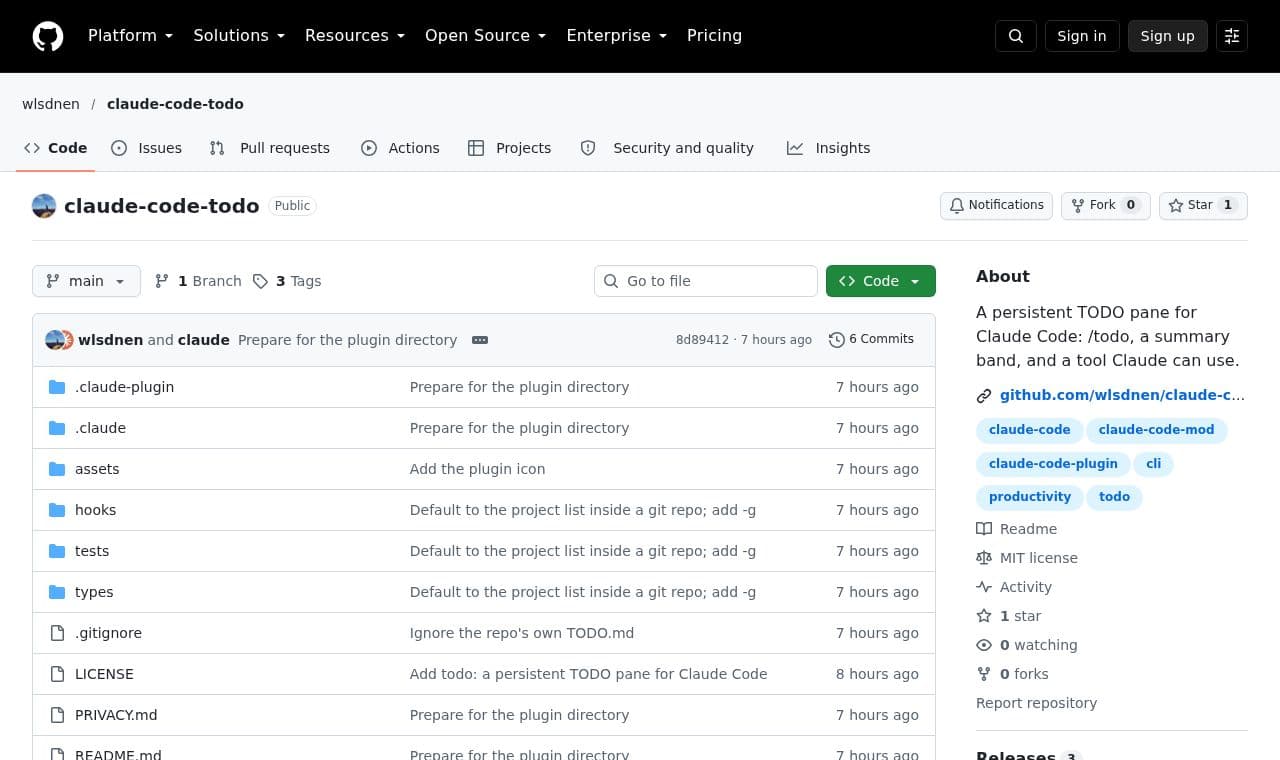Expand the Solutions menu
Screen dimensions: 1280x760
click(239, 36)
